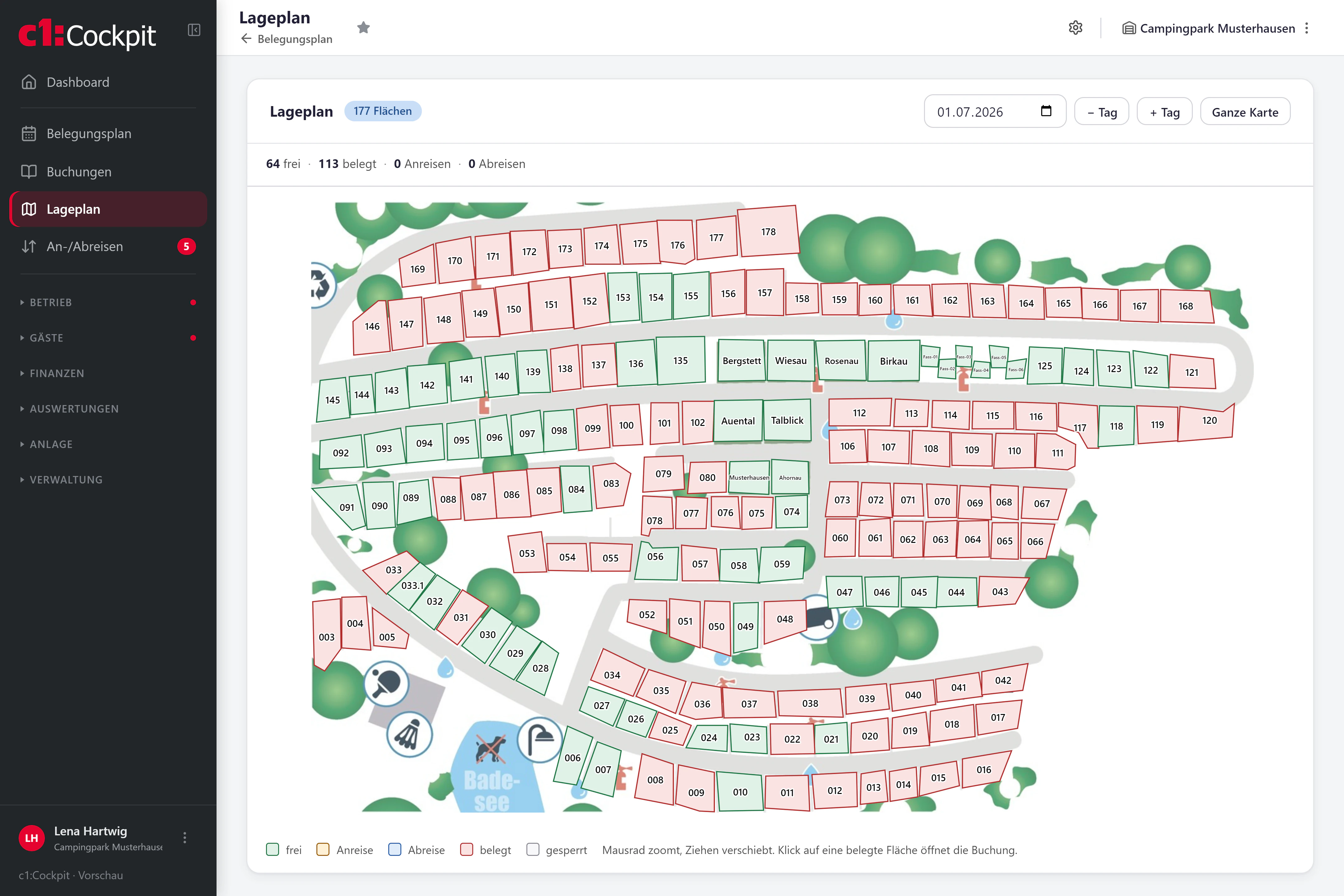
Task: Open the Campingpark Musterhausen kebab menu
Action: [1306, 28]
